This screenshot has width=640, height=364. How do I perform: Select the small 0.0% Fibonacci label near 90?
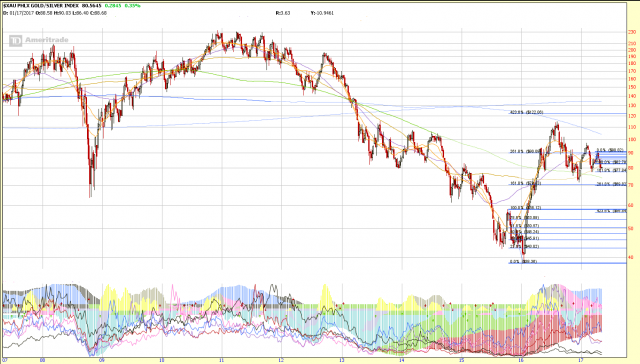click(x=611, y=150)
